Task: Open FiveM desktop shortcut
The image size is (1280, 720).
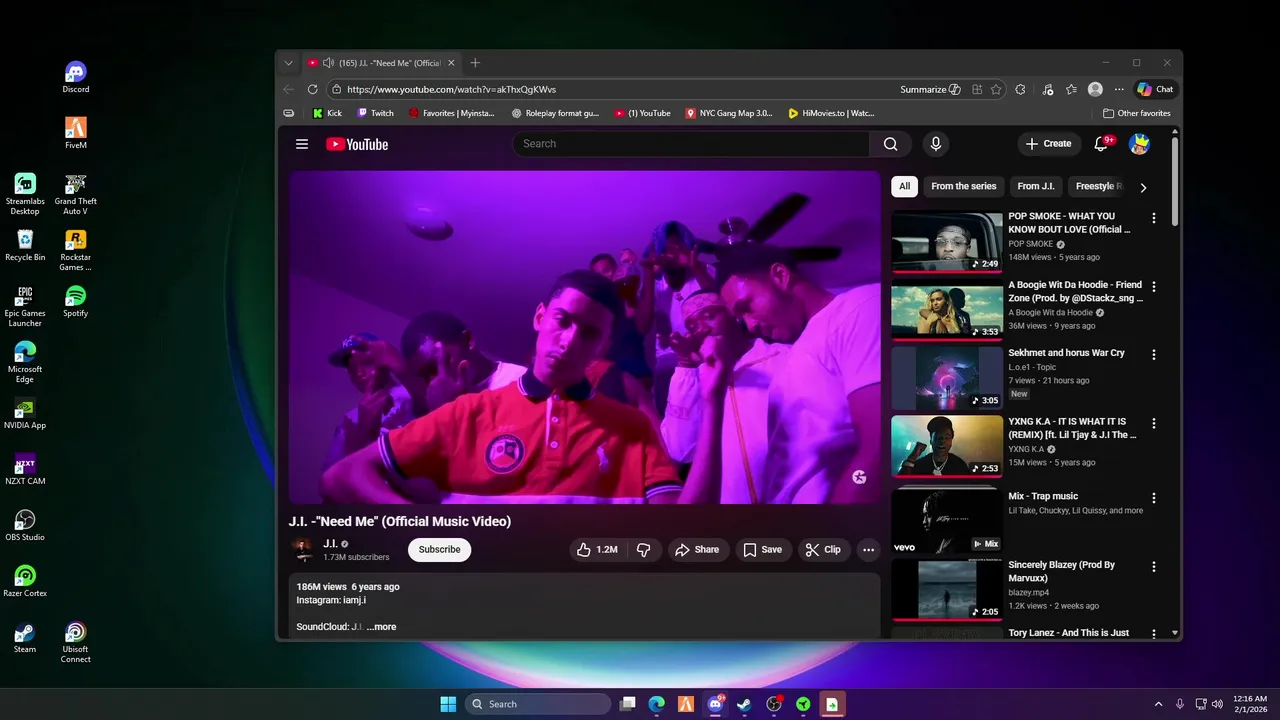Action: click(x=75, y=133)
